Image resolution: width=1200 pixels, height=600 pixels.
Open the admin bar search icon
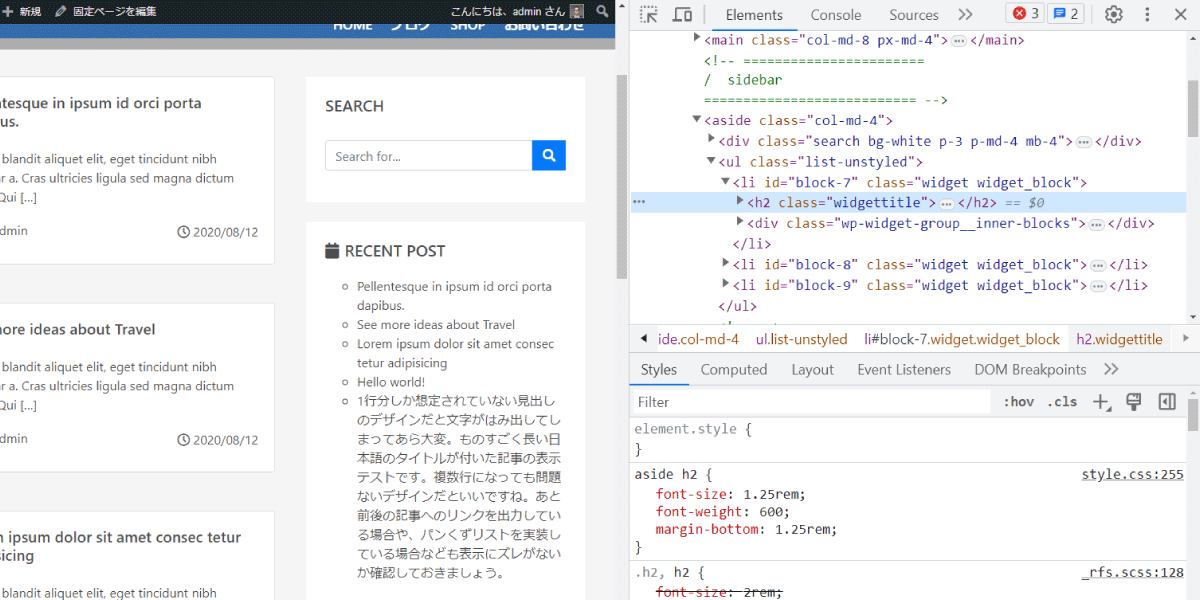(602, 11)
